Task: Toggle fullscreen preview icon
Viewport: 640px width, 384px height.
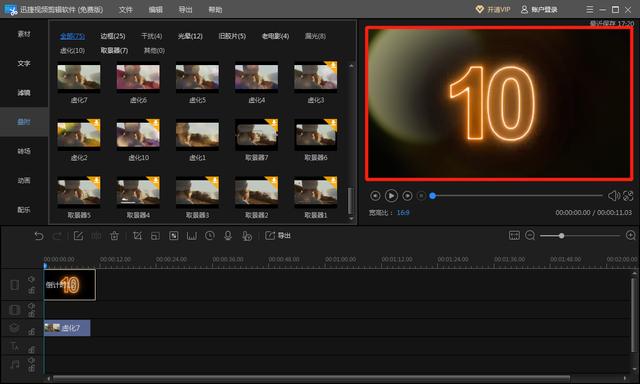Action: [x=628, y=196]
